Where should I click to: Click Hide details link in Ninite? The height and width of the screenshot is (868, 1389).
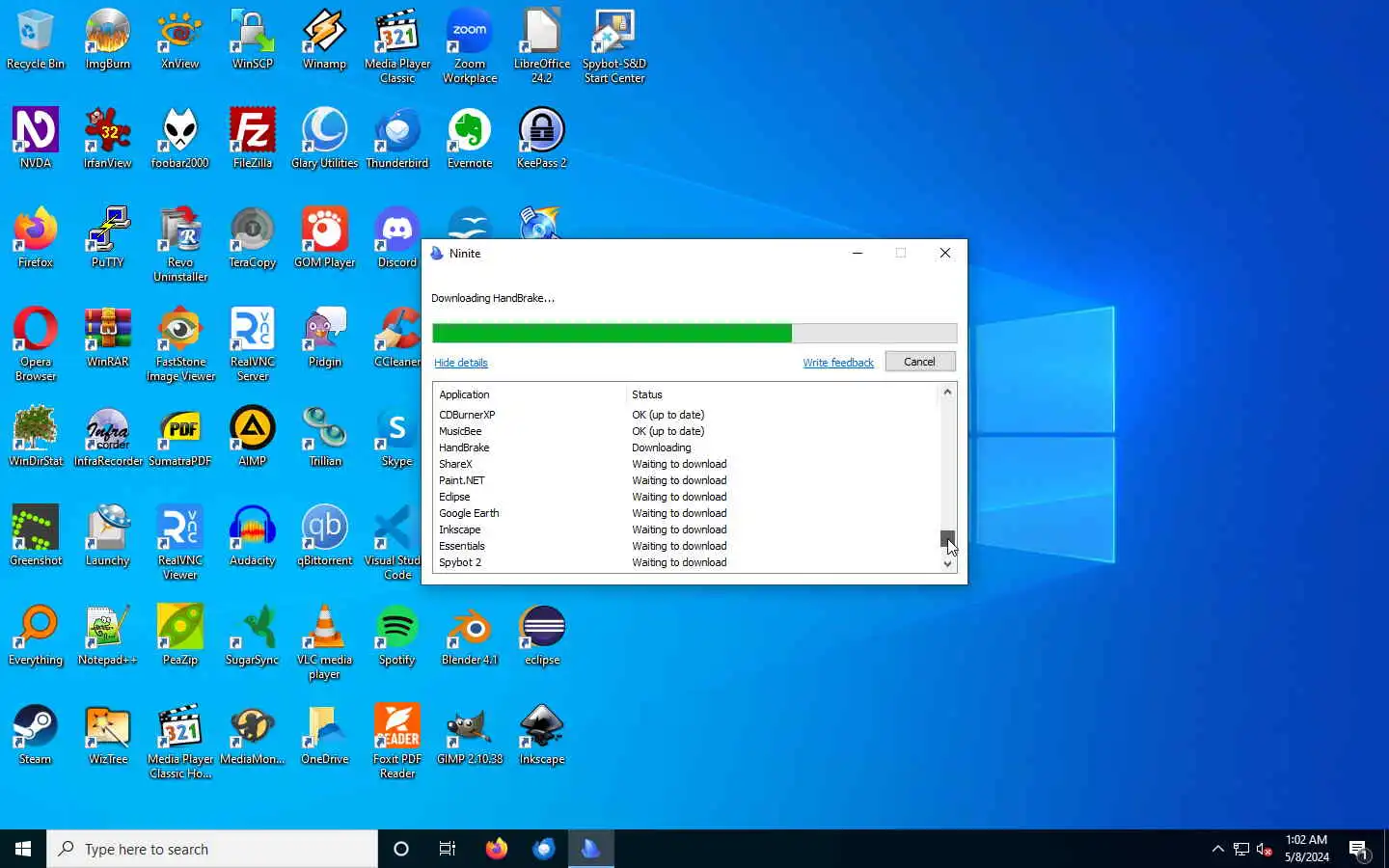tap(461, 363)
